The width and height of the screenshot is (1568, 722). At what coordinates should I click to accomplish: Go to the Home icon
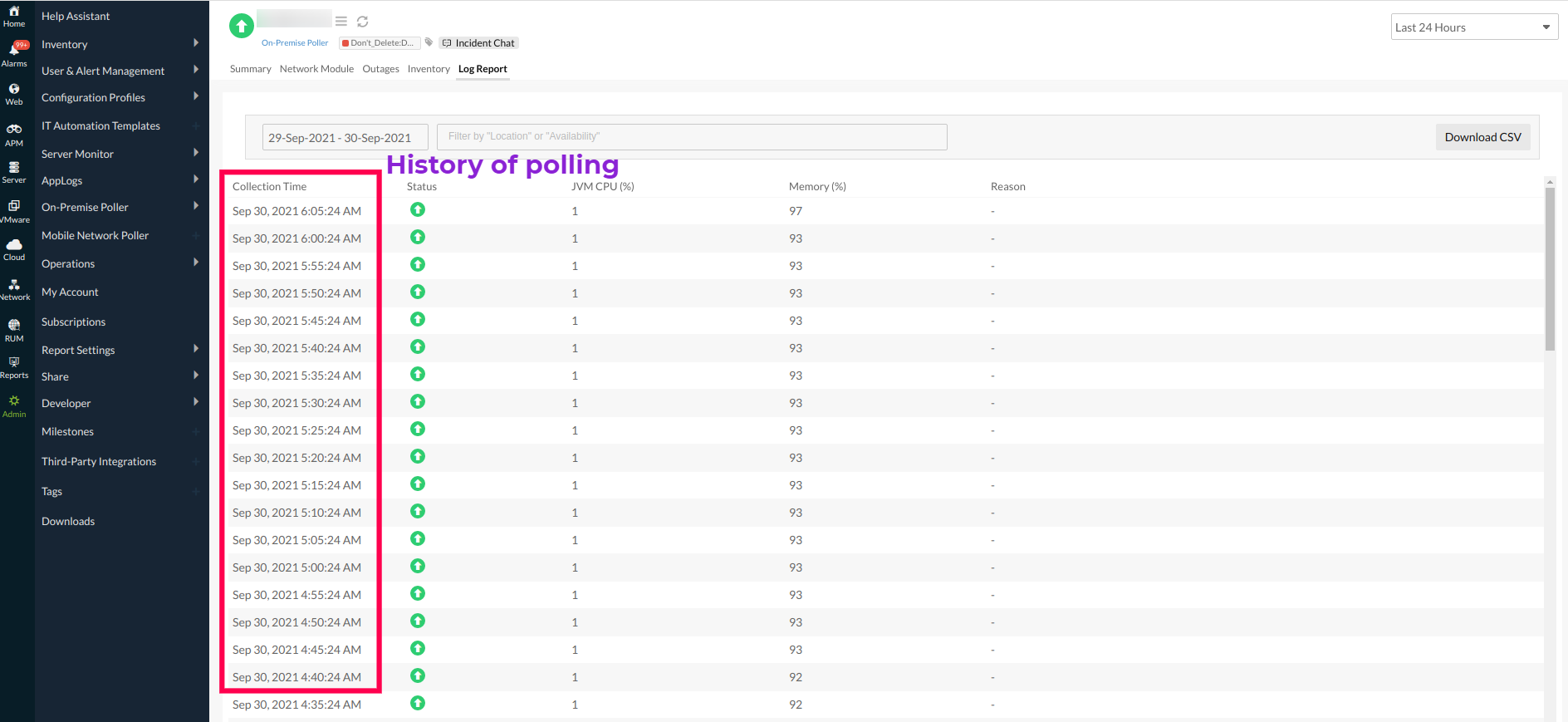tap(14, 16)
